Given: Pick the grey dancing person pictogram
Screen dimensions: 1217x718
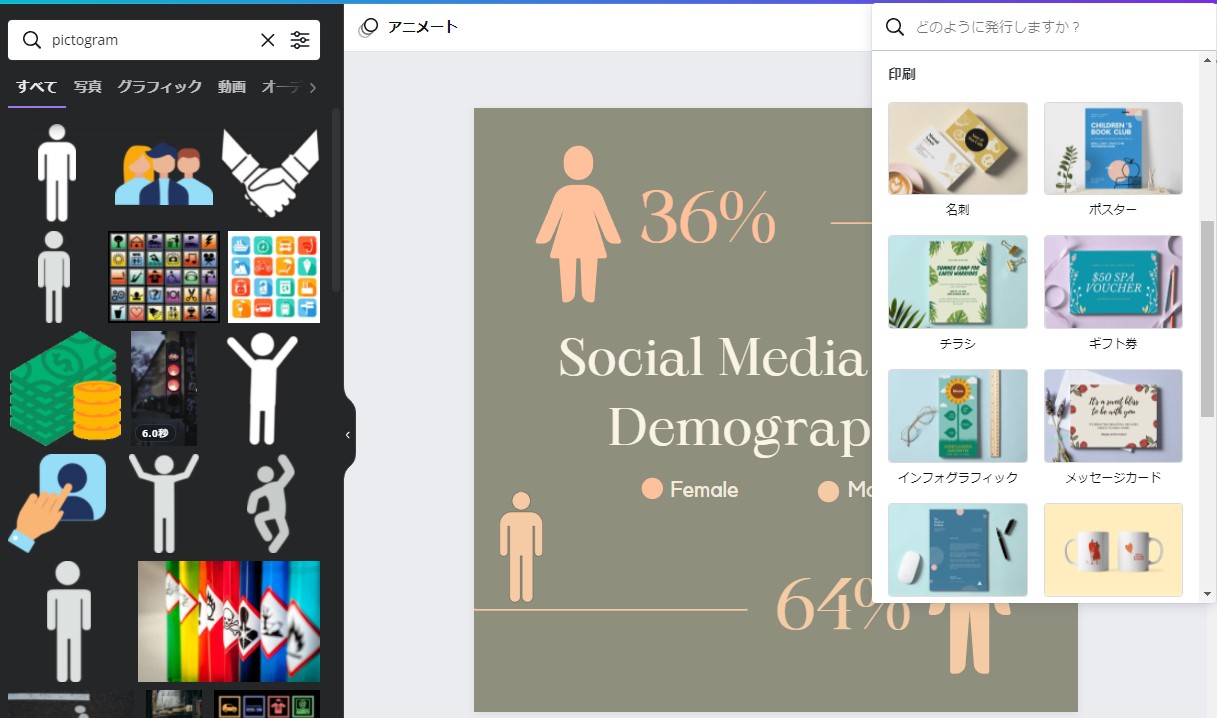Looking at the screenshot, I should click(271, 503).
